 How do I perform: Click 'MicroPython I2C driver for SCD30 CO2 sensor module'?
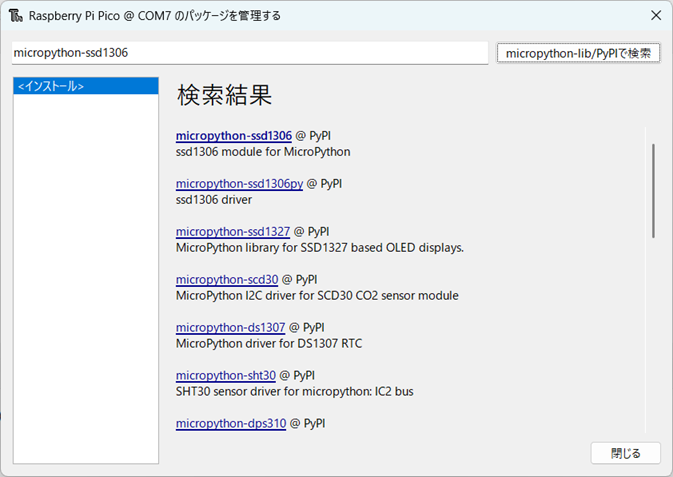click(x=317, y=296)
